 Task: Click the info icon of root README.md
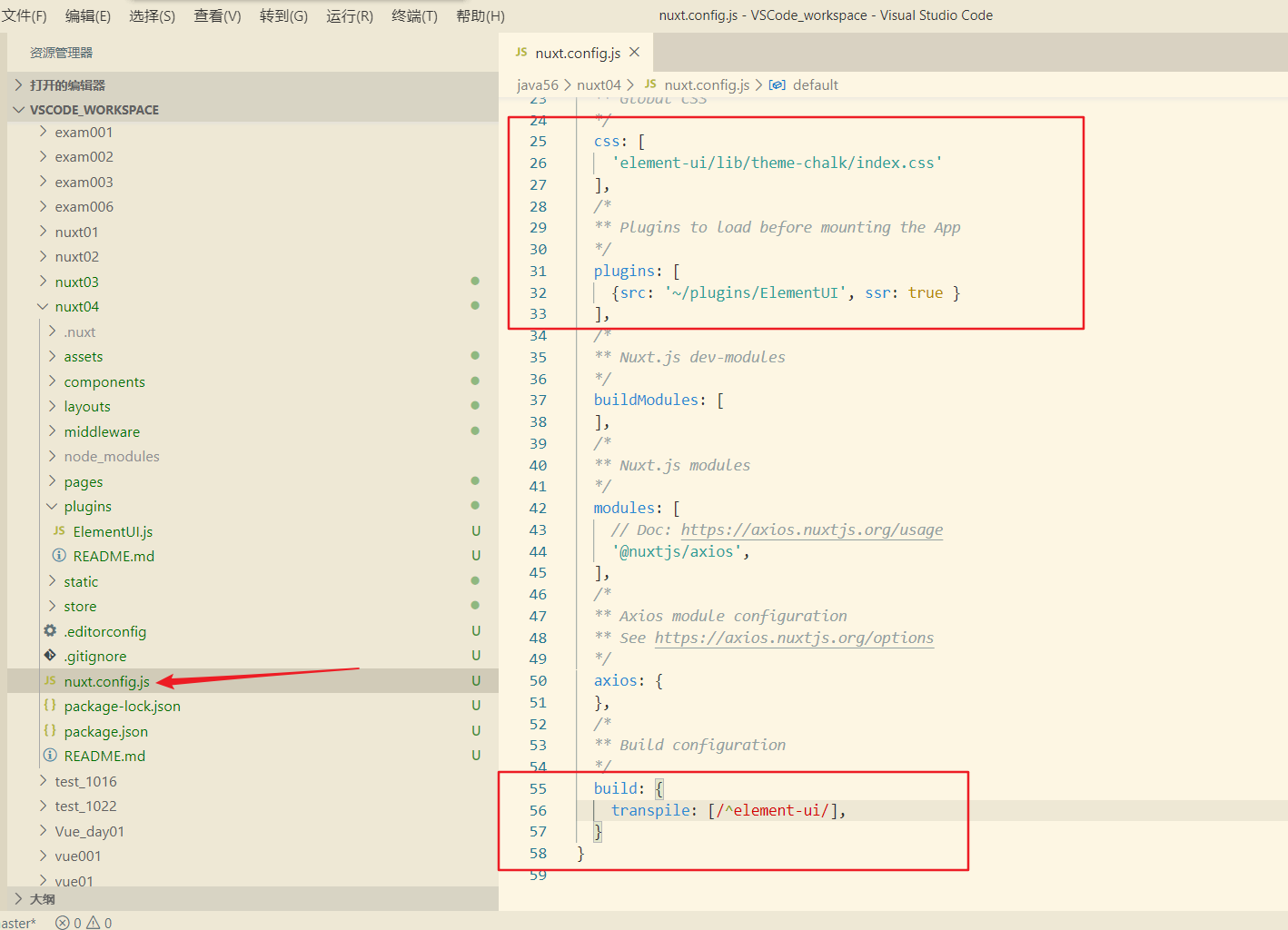tap(50, 755)
